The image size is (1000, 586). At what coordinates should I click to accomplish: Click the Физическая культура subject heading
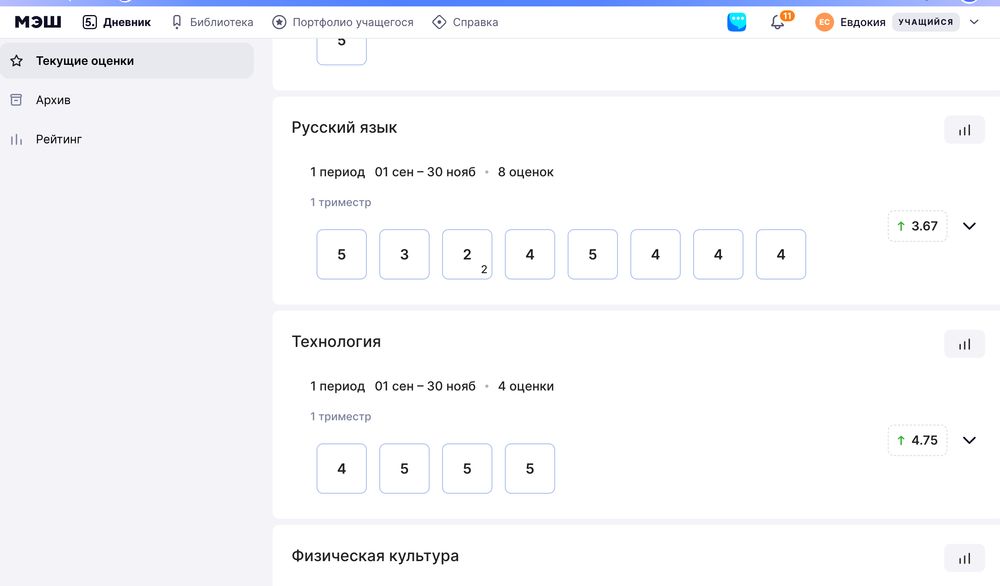pos(375,556)
